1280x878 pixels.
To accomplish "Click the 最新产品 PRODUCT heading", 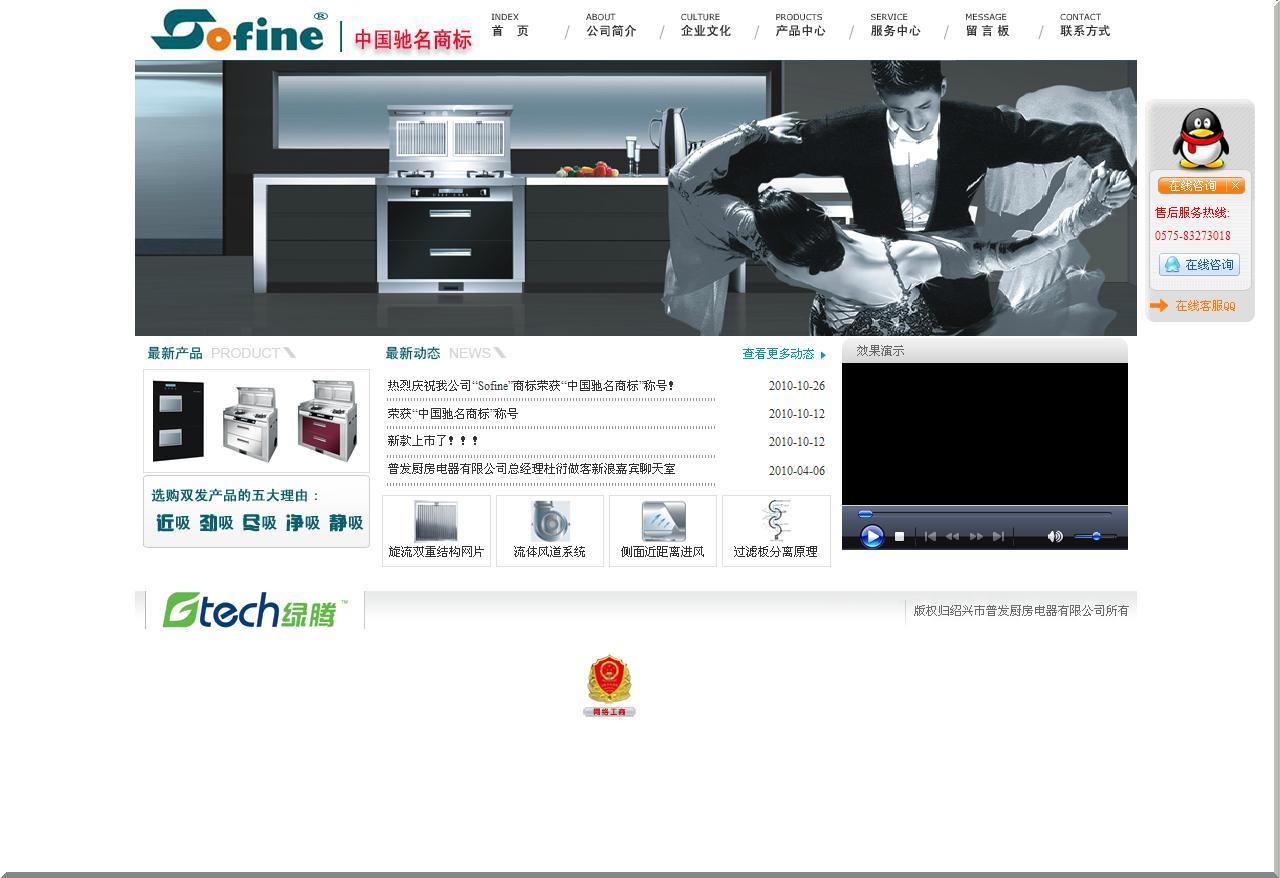I will click(x=222, y=353).
